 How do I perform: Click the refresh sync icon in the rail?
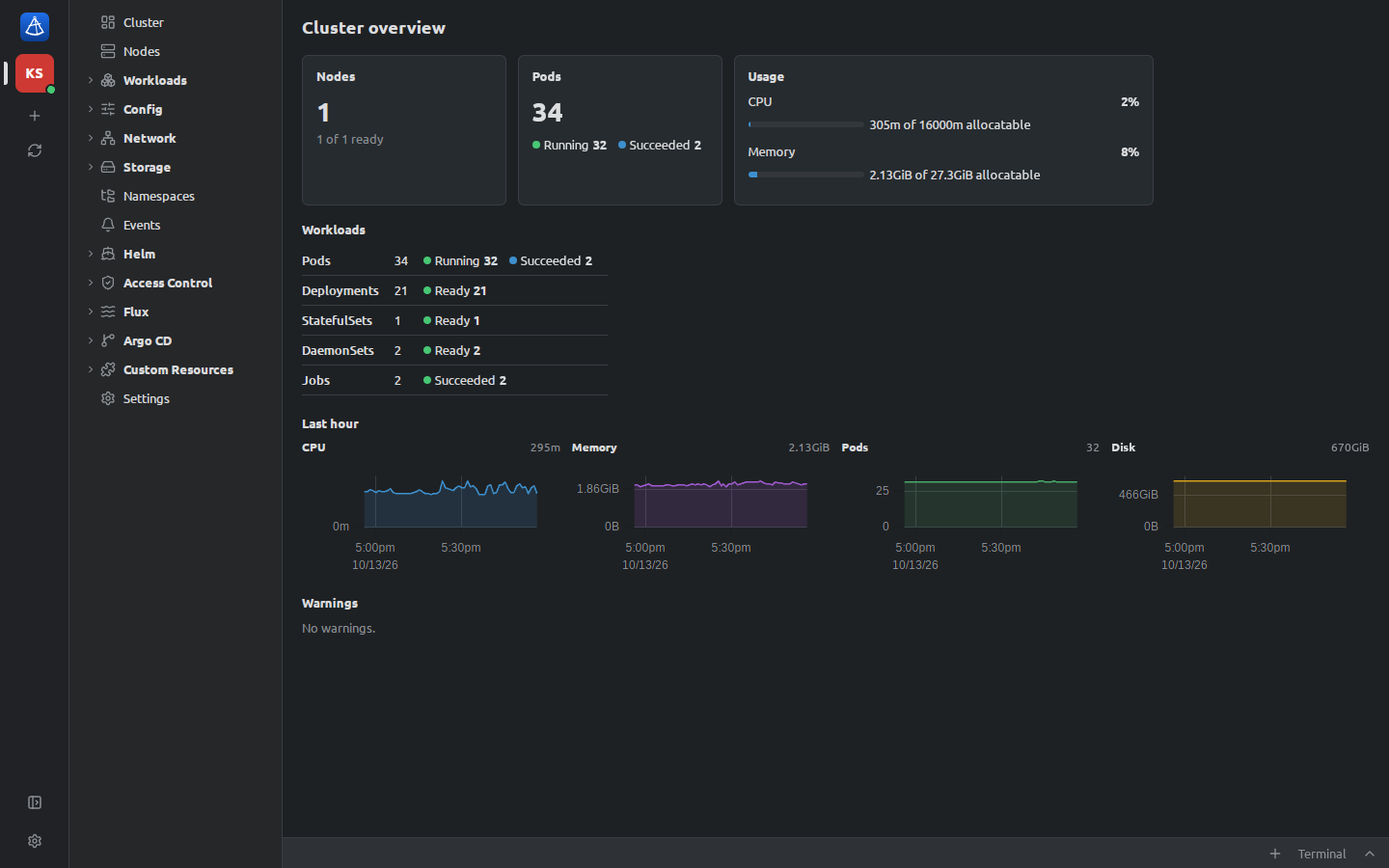[35, 150]
